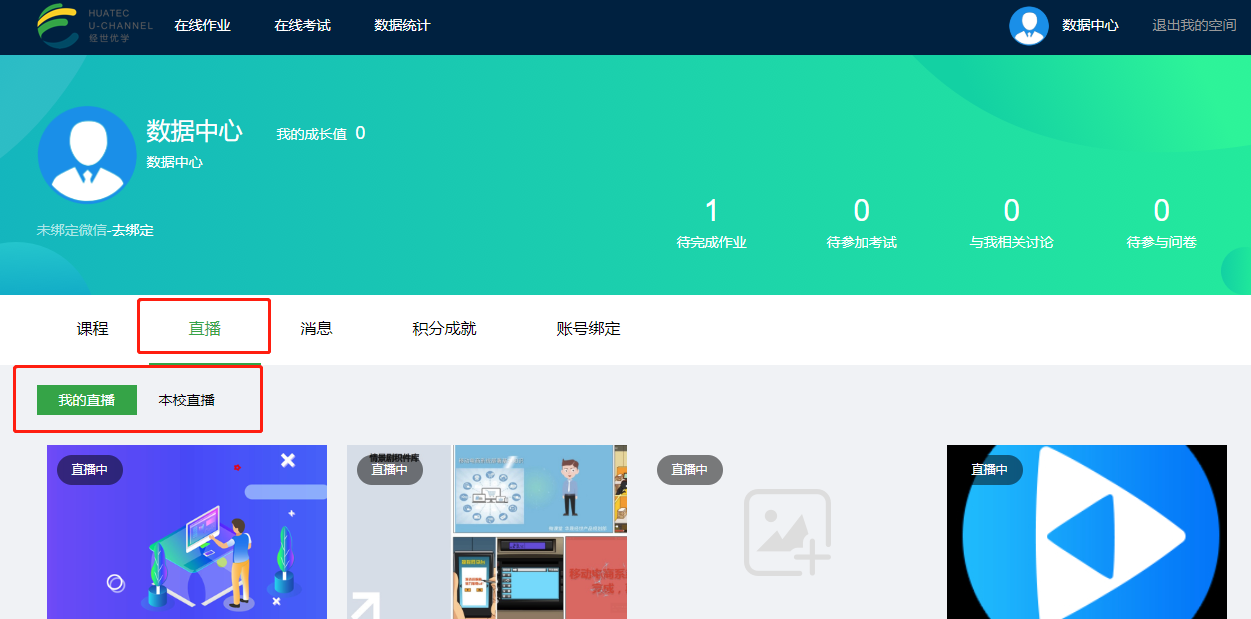The width and height of the screenshot is (1251, 619).
Task: Click the small avatar icon in top bar
Action: pyautogui.click(x=1028, y=26)
